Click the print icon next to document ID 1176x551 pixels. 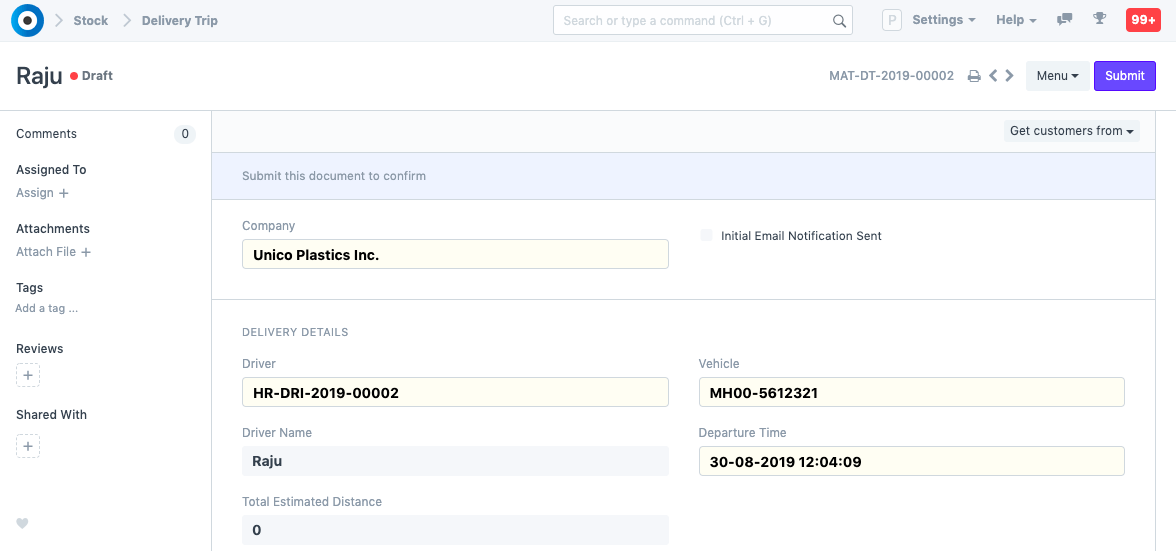click(974, 76)
